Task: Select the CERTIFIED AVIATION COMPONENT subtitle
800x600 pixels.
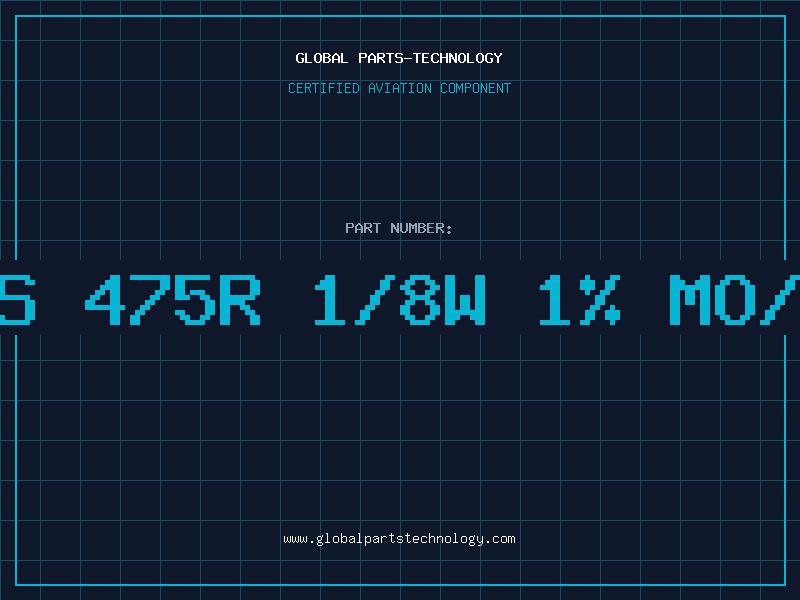Action: tap(399, 88)
